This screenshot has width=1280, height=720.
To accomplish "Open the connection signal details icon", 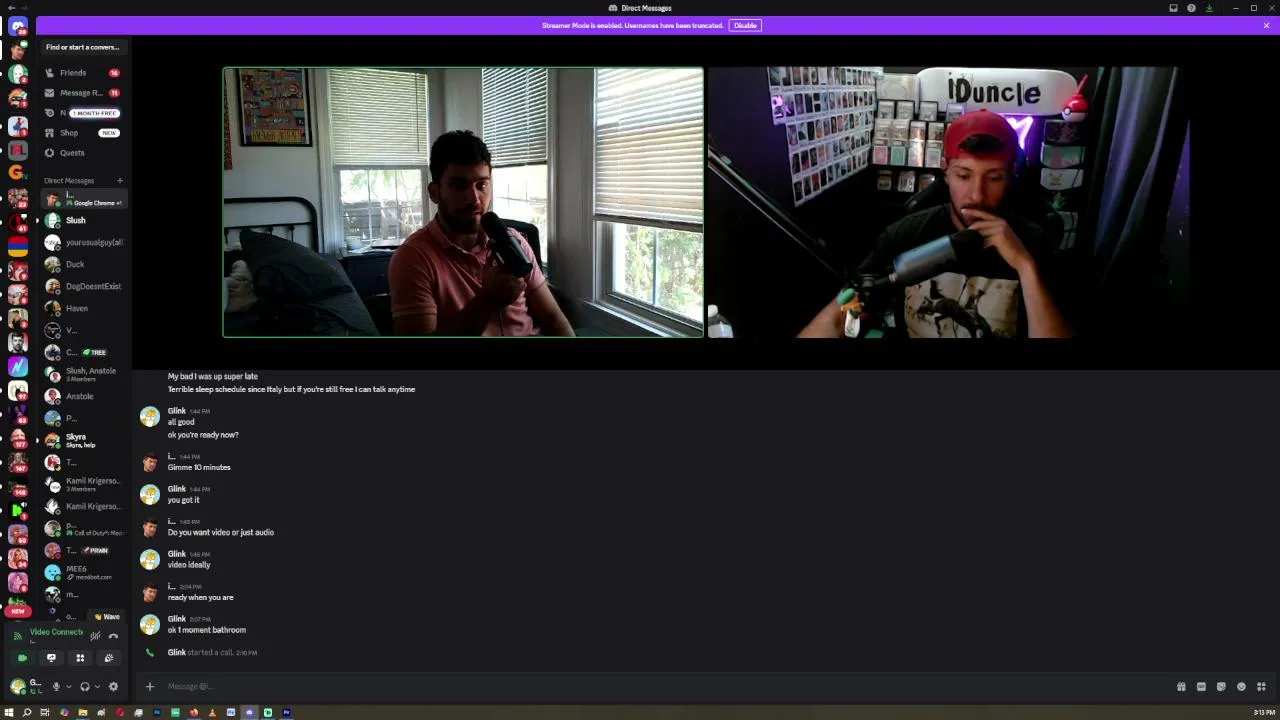I will 17,636.
